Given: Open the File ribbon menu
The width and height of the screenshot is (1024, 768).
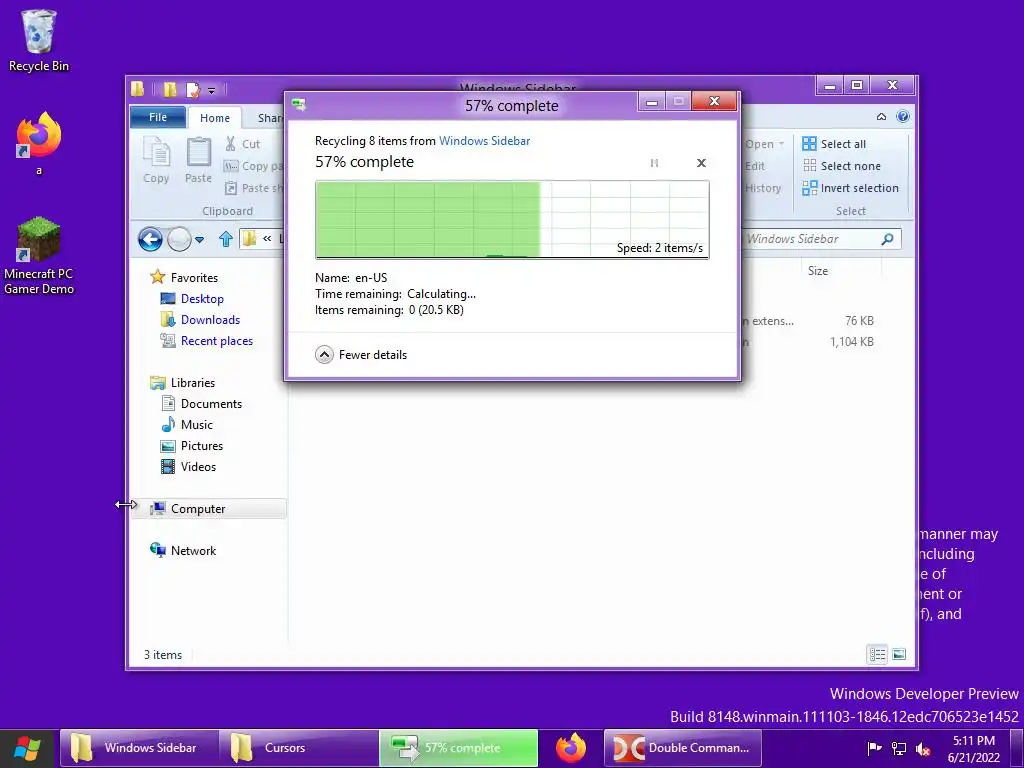Looking at the screenshot, I should click(x=157, y=117).
